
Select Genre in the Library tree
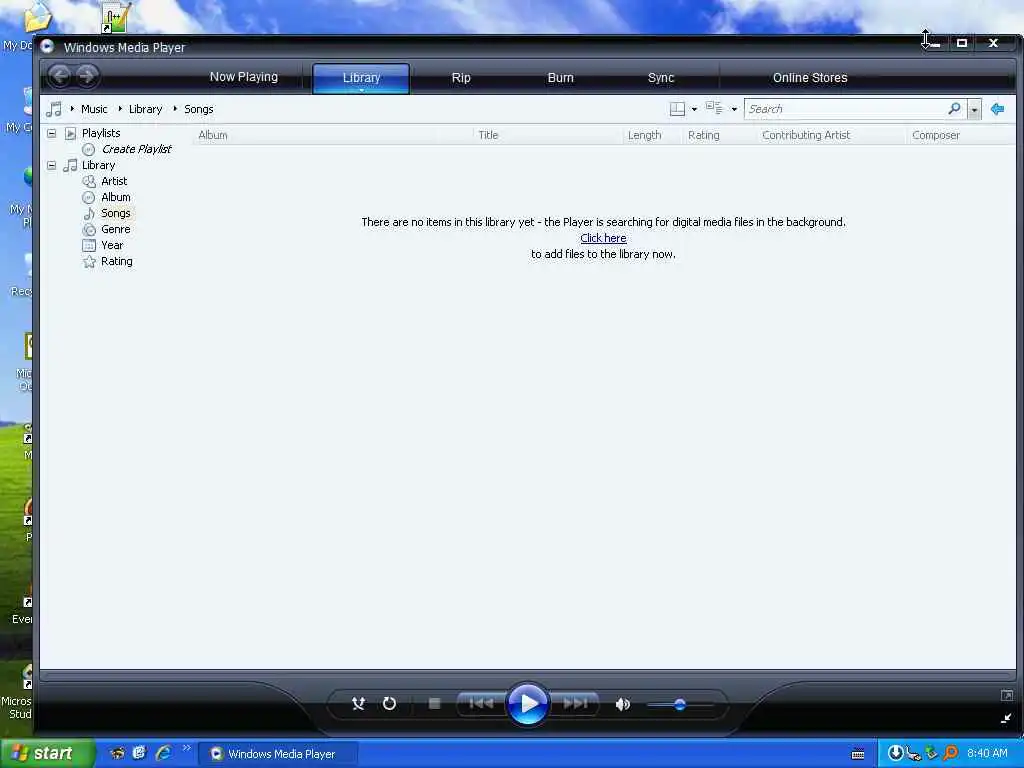click(x=116, y=229)
